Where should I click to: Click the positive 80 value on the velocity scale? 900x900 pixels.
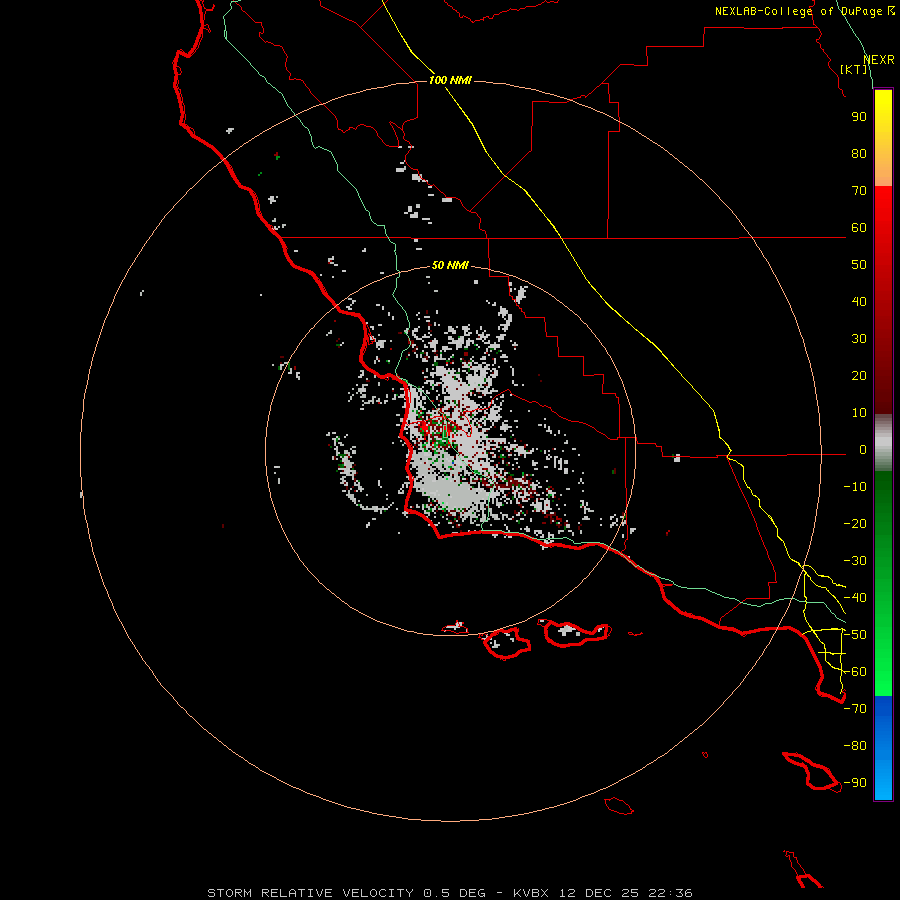tap(859, 153)
